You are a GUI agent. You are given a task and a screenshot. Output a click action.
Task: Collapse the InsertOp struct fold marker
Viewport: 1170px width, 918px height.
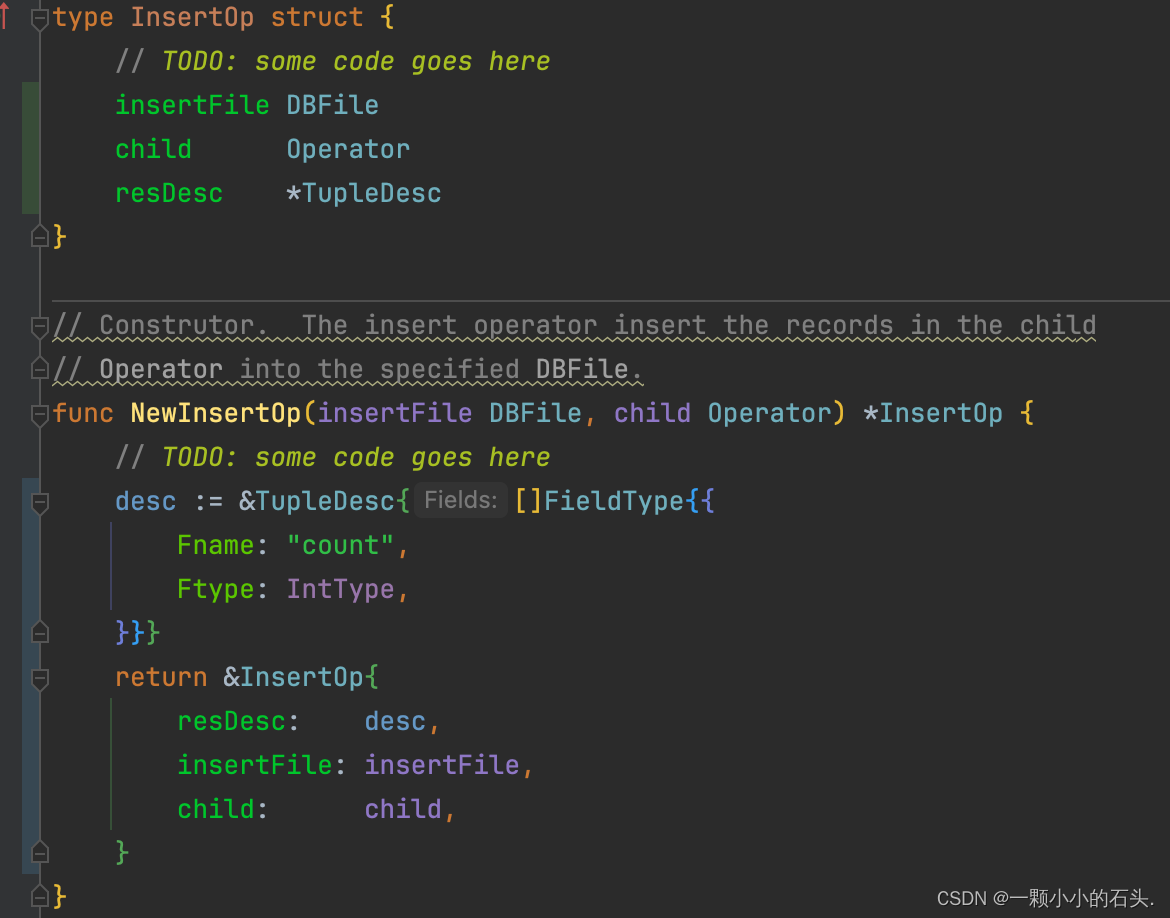point(40,19)
